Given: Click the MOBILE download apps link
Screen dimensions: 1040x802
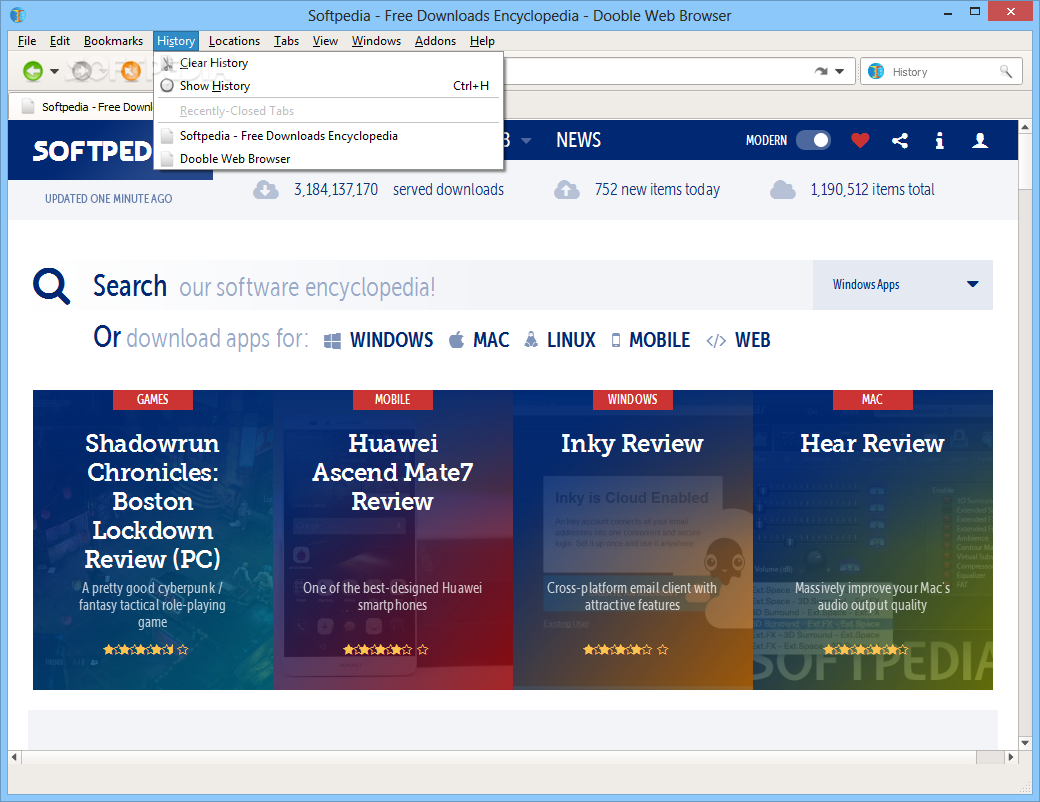Looking at the screenshot, I should pos(659,340).
